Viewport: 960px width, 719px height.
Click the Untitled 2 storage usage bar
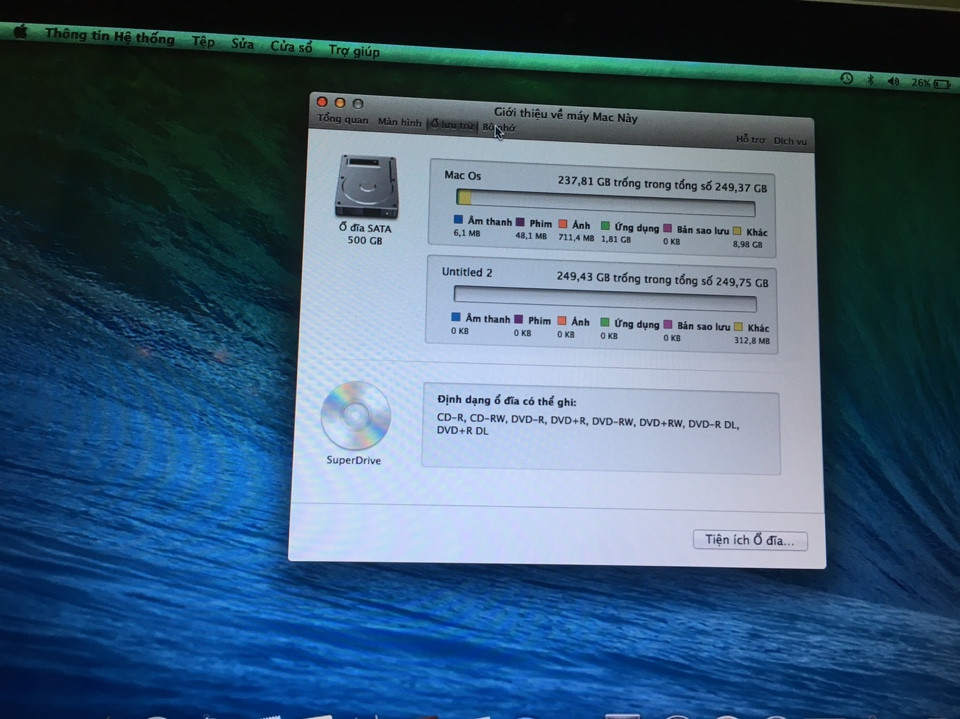pos(605,299)
